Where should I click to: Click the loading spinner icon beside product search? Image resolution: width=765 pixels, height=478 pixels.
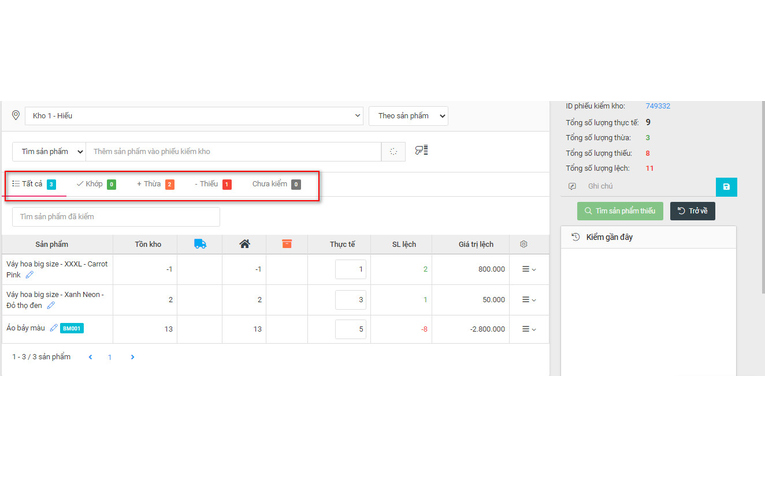click(x=393, y=152)
